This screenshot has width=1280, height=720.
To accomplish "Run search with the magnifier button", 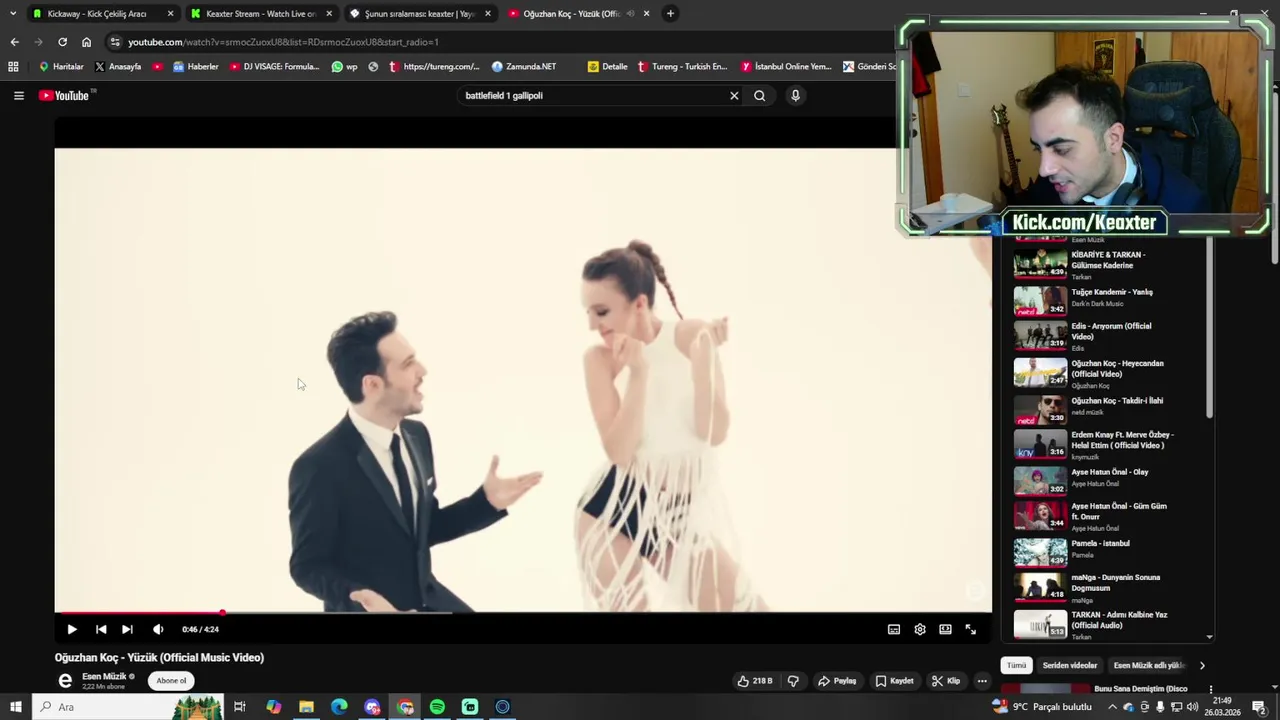I will point(760,96).
